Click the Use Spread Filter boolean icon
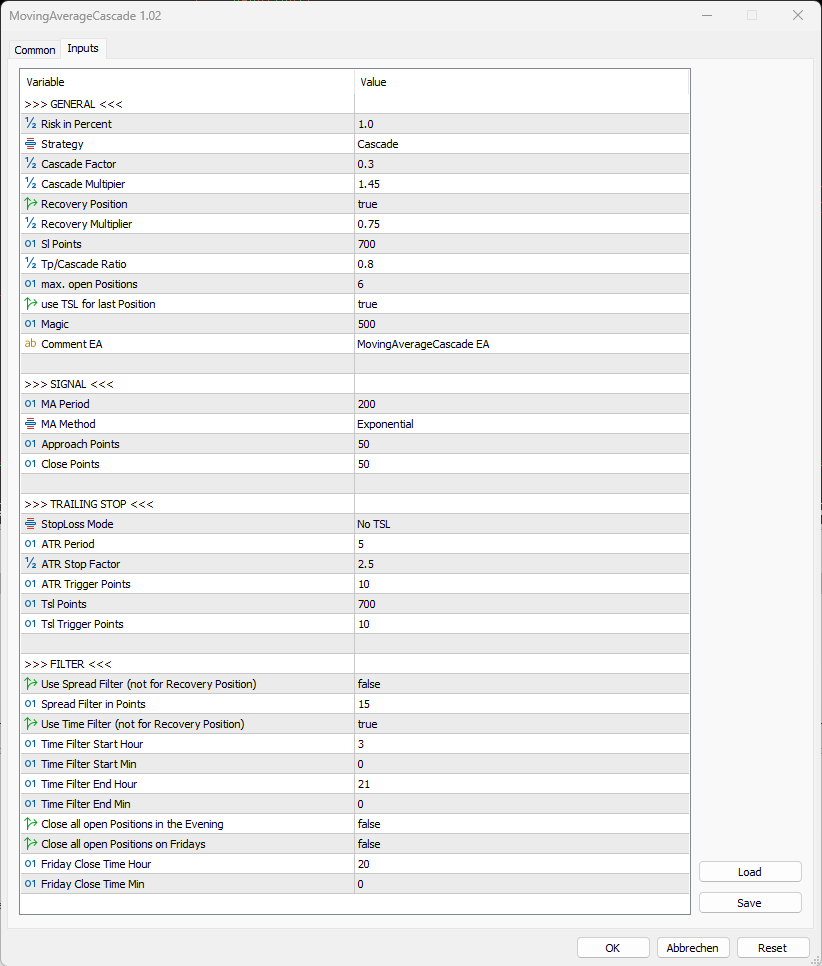 (x=31, y=684)
